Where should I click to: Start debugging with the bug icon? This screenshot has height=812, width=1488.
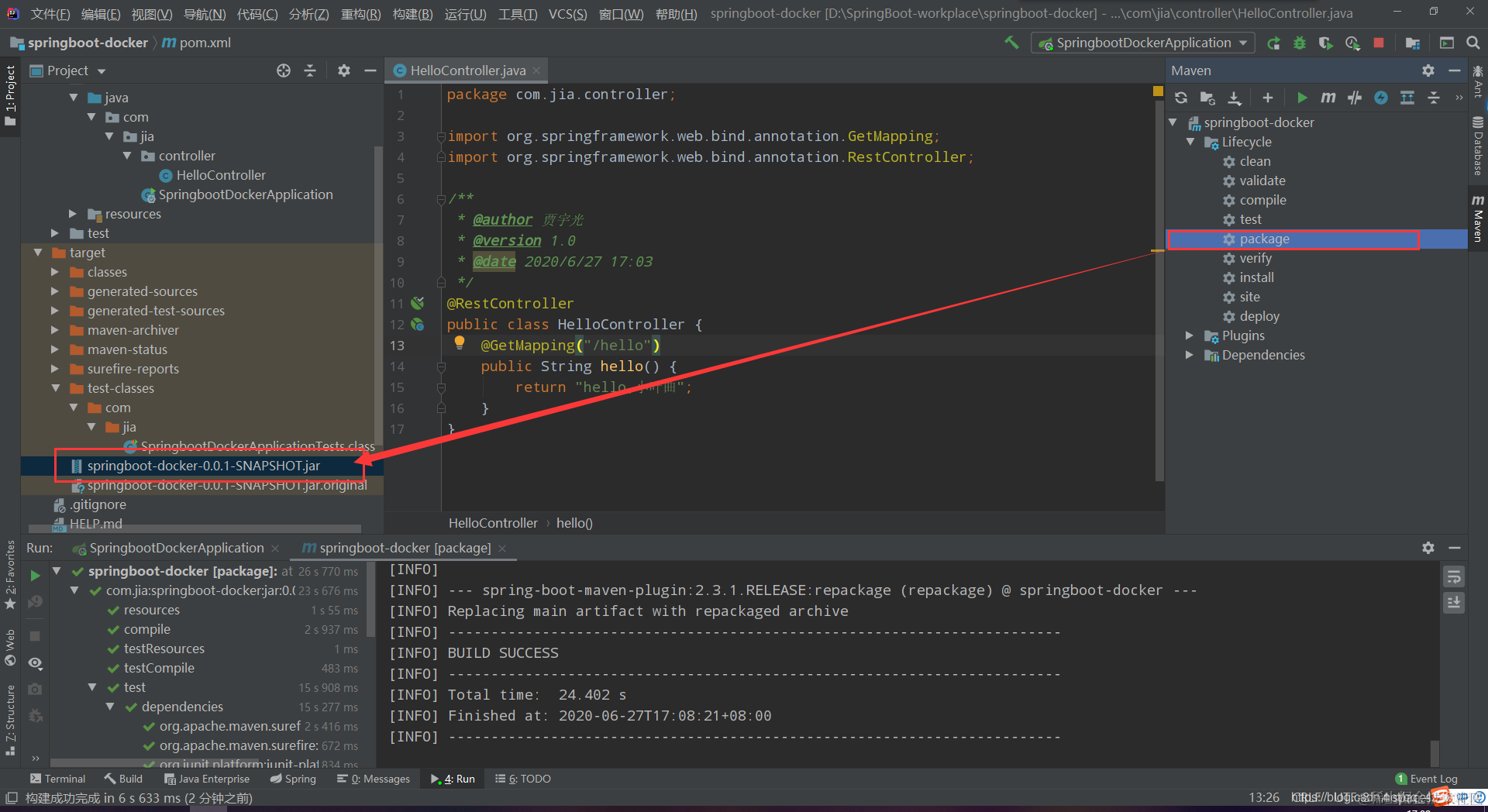point(1300,43)
